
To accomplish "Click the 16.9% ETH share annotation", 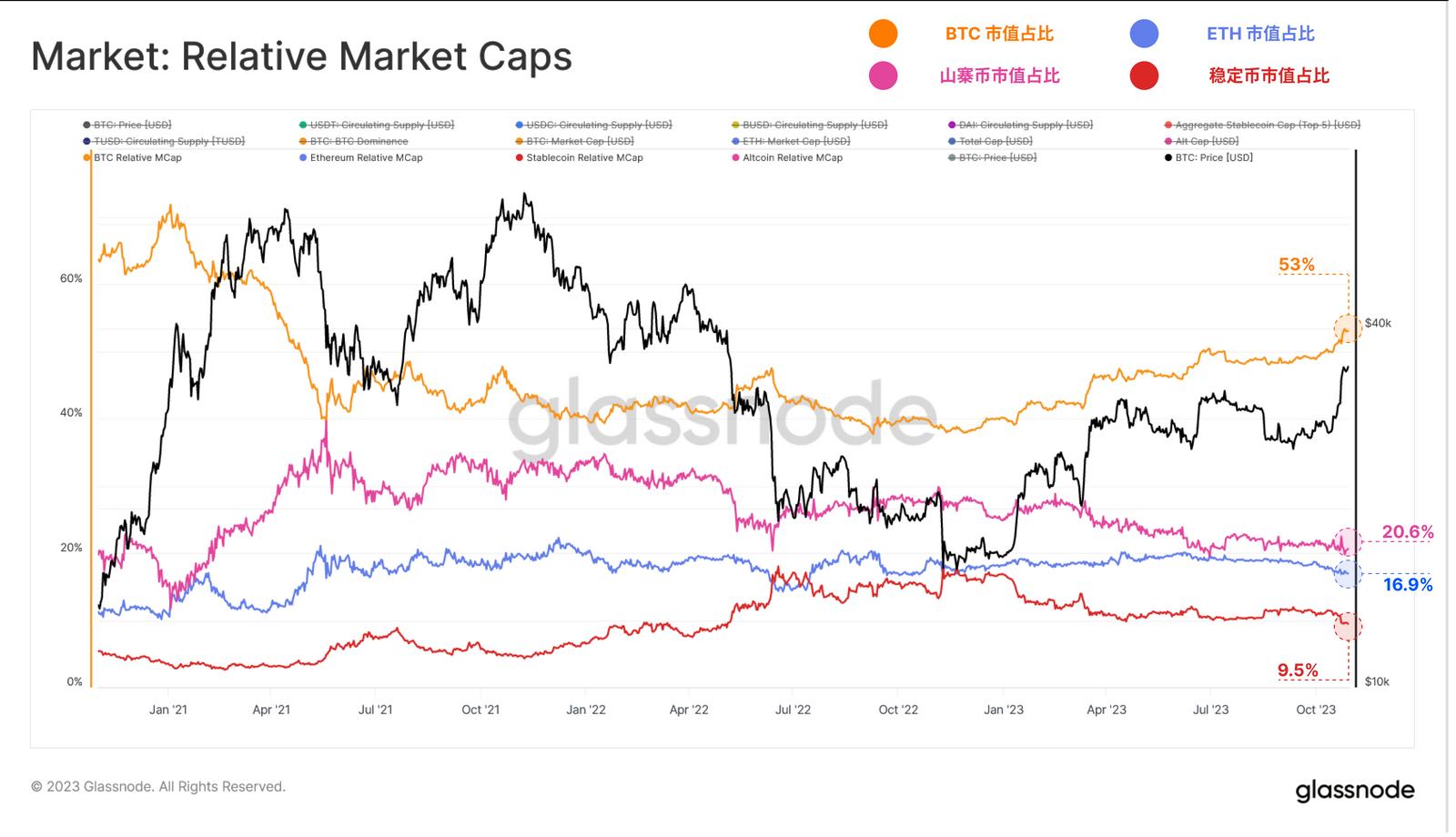I will 1407,585.
